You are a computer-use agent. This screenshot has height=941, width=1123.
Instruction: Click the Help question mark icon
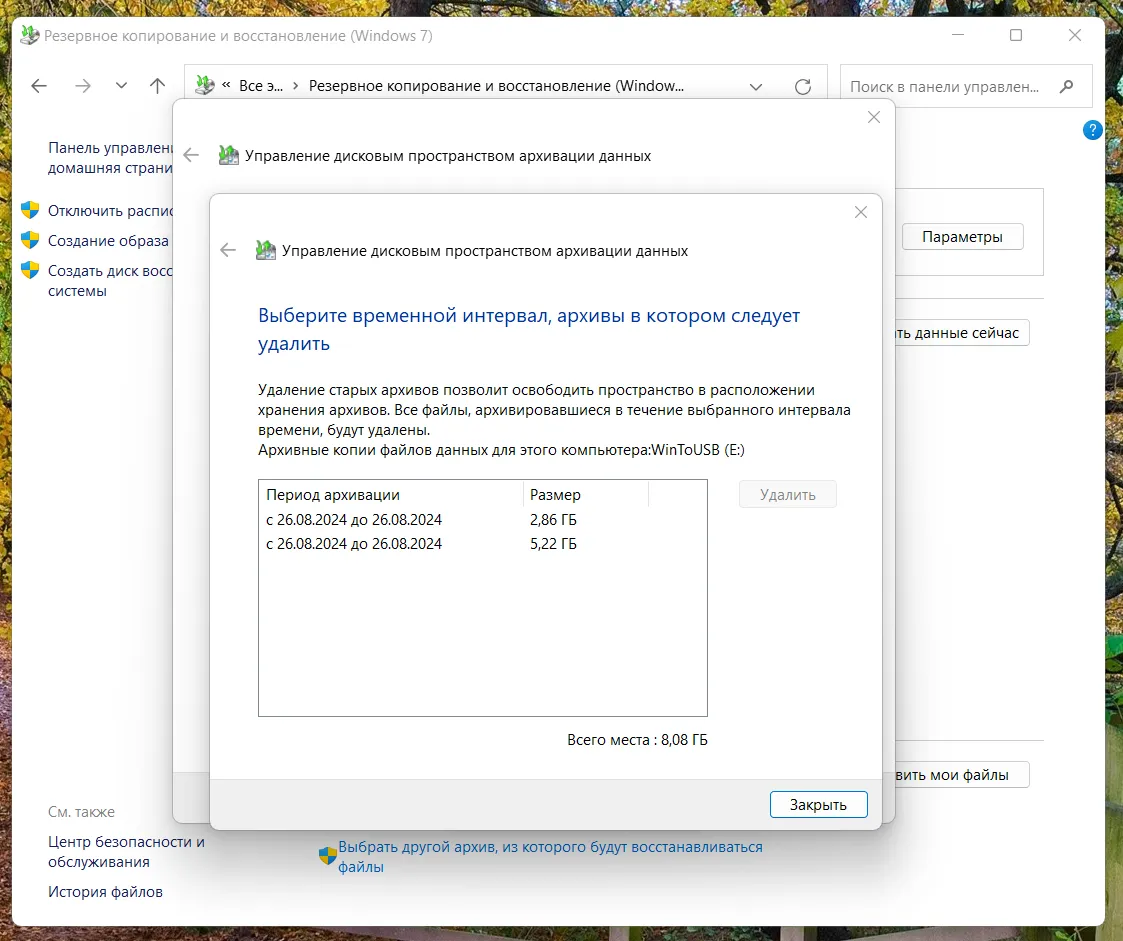(x=1092, y=130)
